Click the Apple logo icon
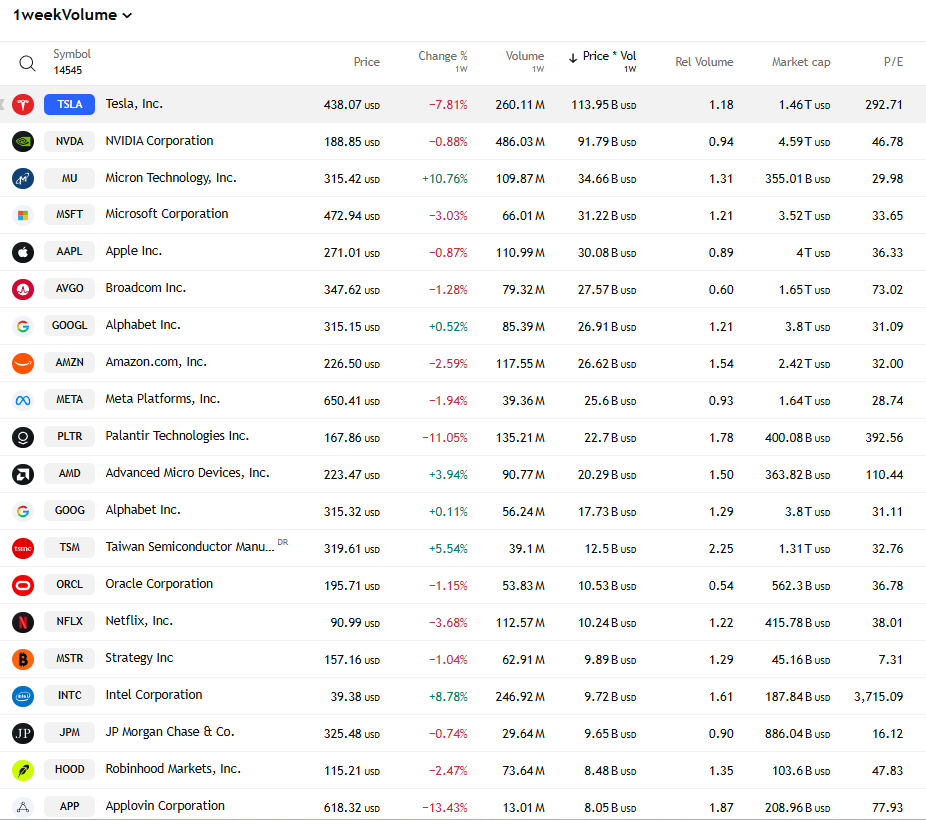This screenshot has width=926, height=820. point(23,253)
